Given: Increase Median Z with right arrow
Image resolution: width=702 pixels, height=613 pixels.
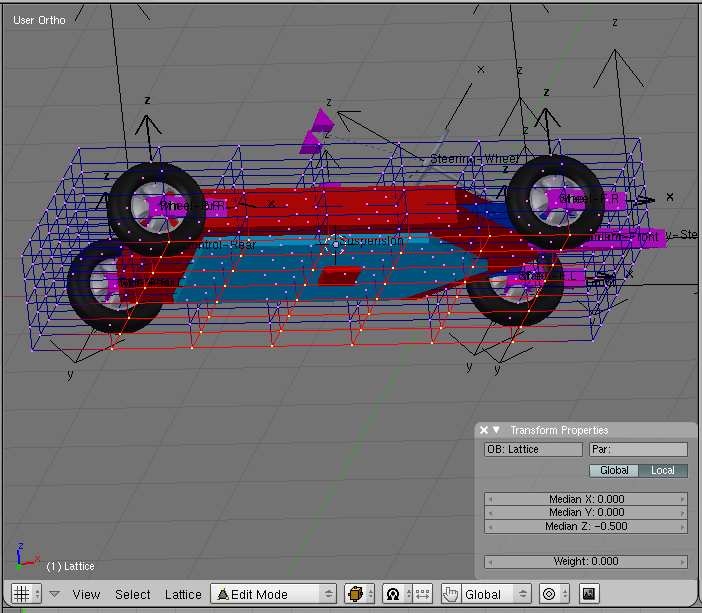Looking at the screenshot, I should (682, 527).
